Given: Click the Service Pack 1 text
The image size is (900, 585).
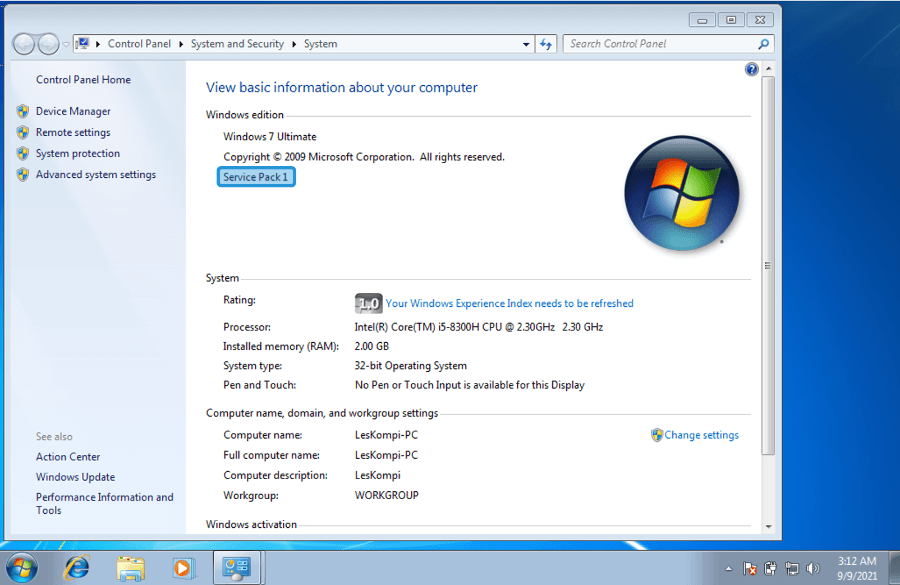Looking at the screenshot, I should click(x=256, y=177).
